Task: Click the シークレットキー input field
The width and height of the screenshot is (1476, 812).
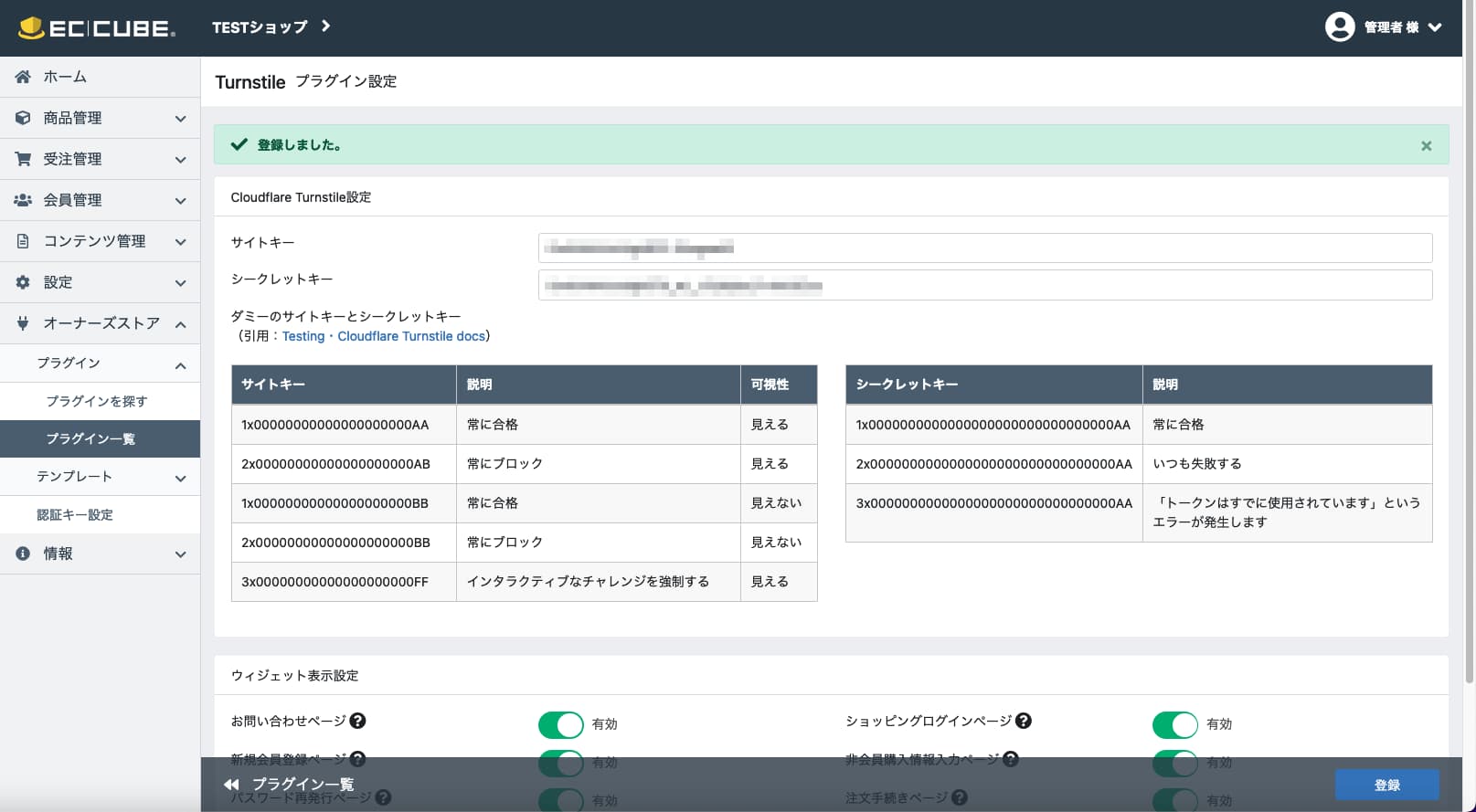Action: 985,285
